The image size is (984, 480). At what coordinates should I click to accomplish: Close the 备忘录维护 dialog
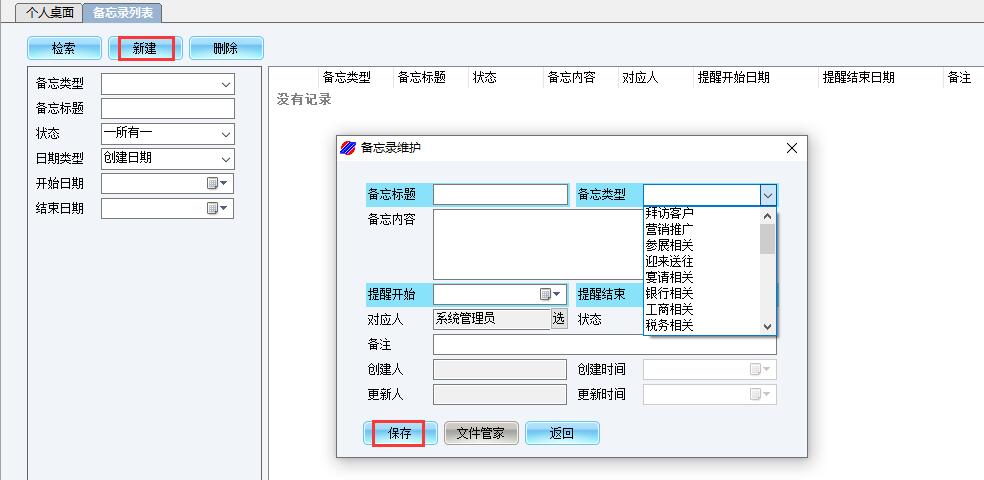point(792,148)
